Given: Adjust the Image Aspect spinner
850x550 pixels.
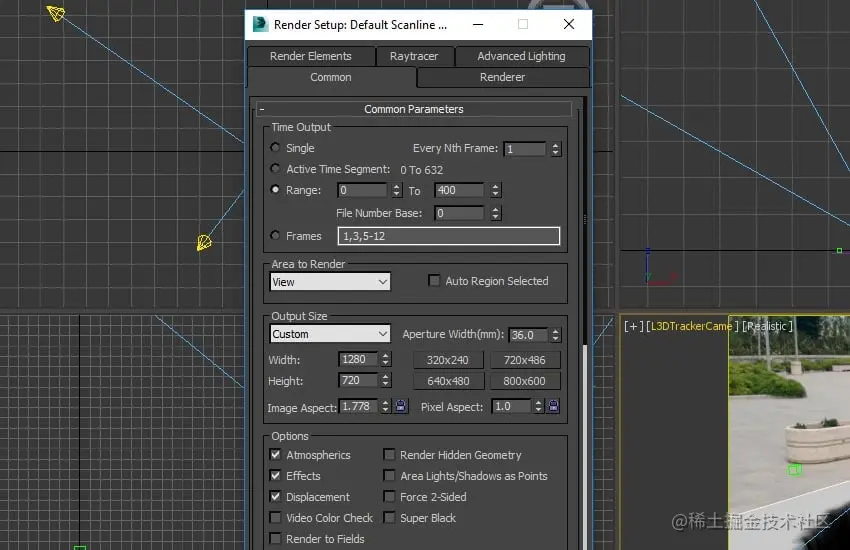Looking at the screenshot, I should (385, 406).
